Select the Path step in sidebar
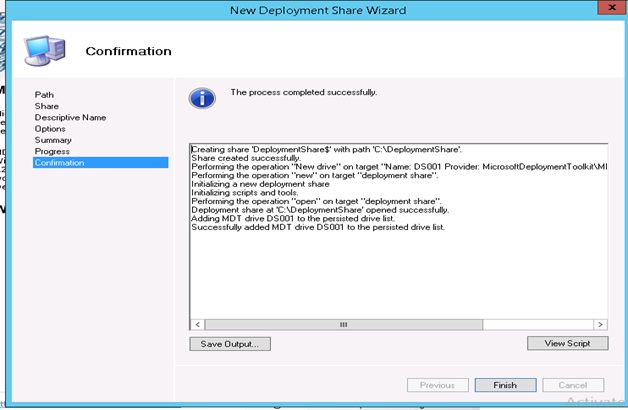This screenshot has height=410, width=628. point(44,95)
